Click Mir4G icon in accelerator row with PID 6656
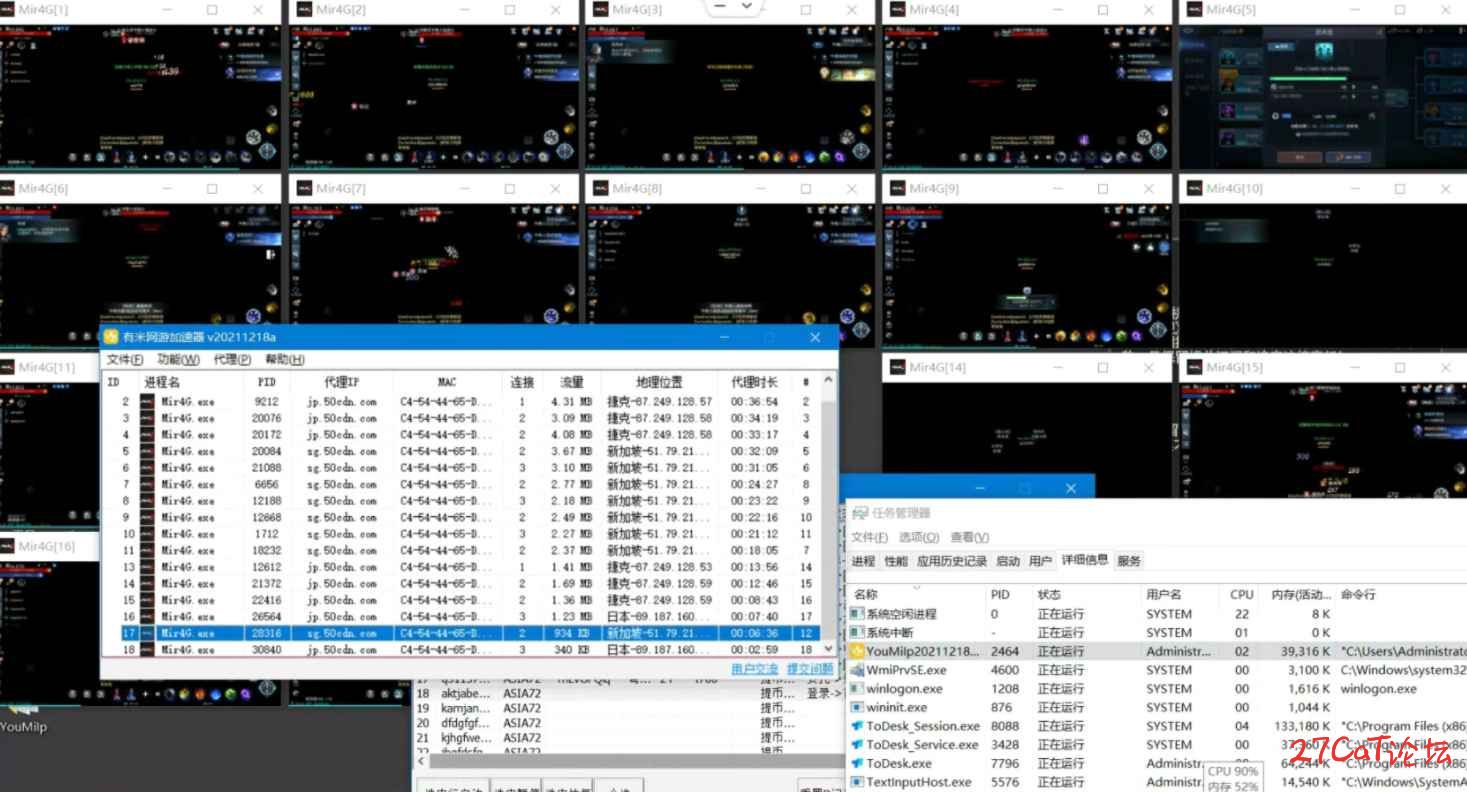The image size is (1467, 792). tap(147, 484)
